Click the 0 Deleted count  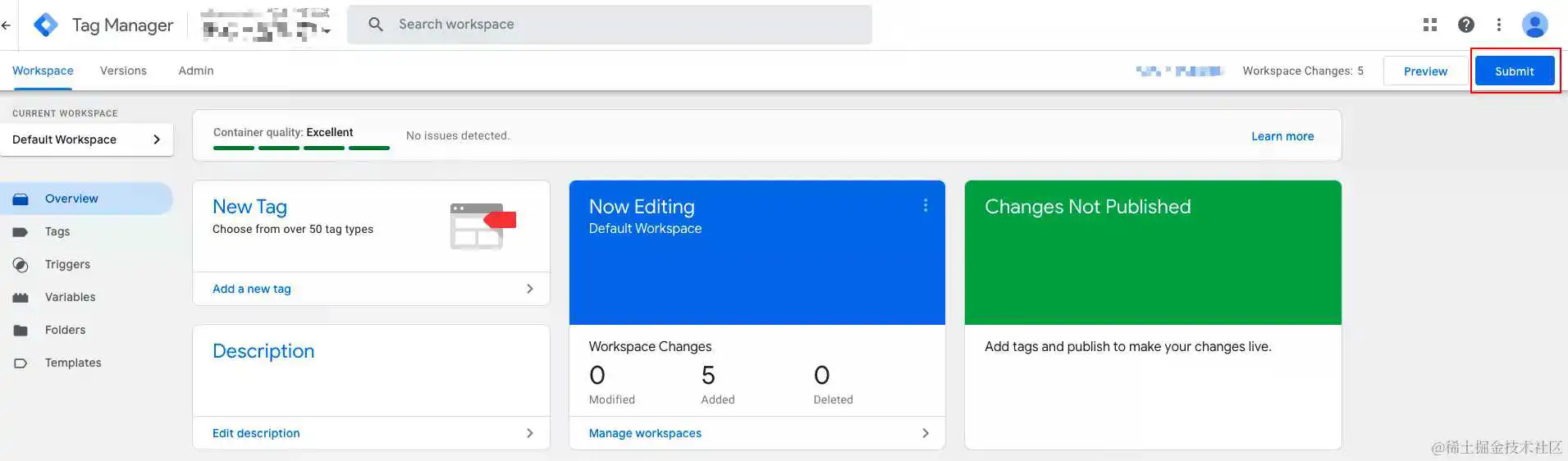[x=821, y=376]
